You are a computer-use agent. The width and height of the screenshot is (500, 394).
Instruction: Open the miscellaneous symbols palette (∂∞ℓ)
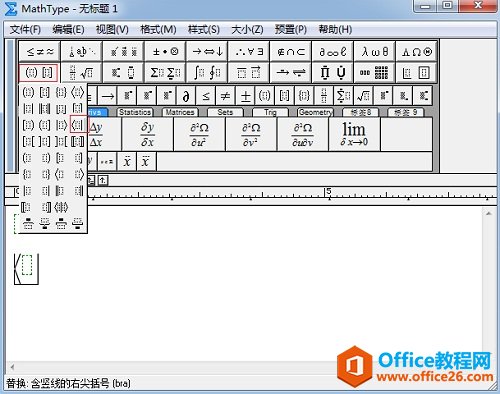tap(332, 51)
